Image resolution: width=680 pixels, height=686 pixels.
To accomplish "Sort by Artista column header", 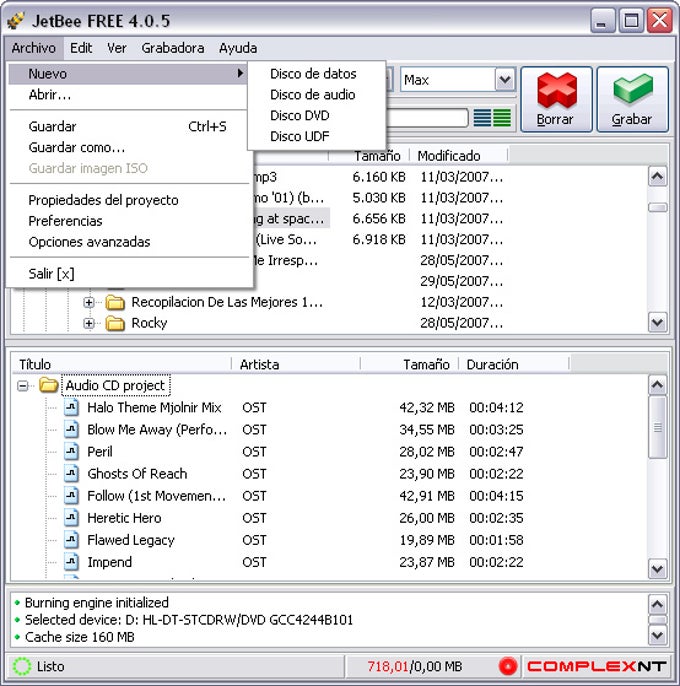I will tap(296, 364).
